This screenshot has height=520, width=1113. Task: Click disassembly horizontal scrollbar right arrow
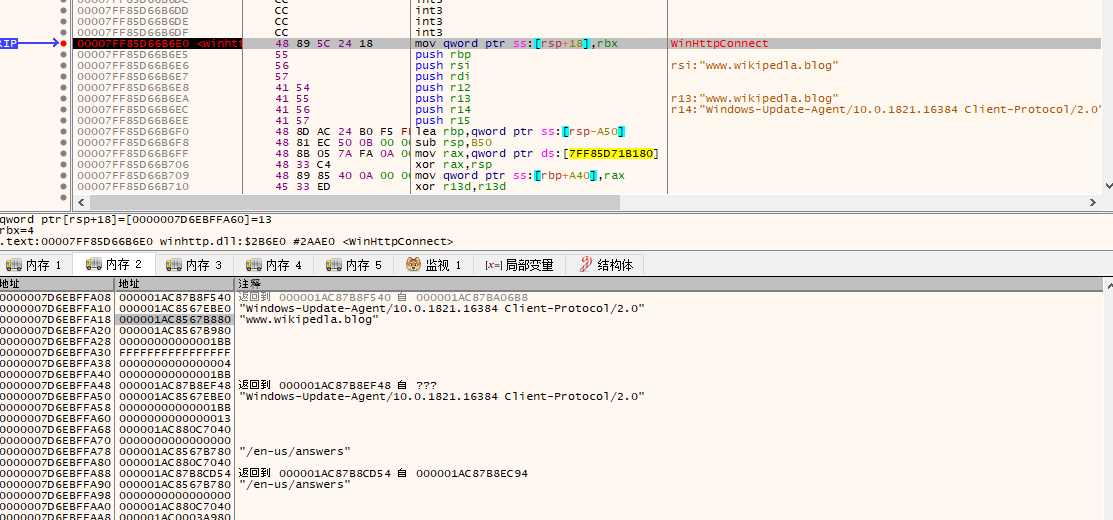coord(1093,202)
